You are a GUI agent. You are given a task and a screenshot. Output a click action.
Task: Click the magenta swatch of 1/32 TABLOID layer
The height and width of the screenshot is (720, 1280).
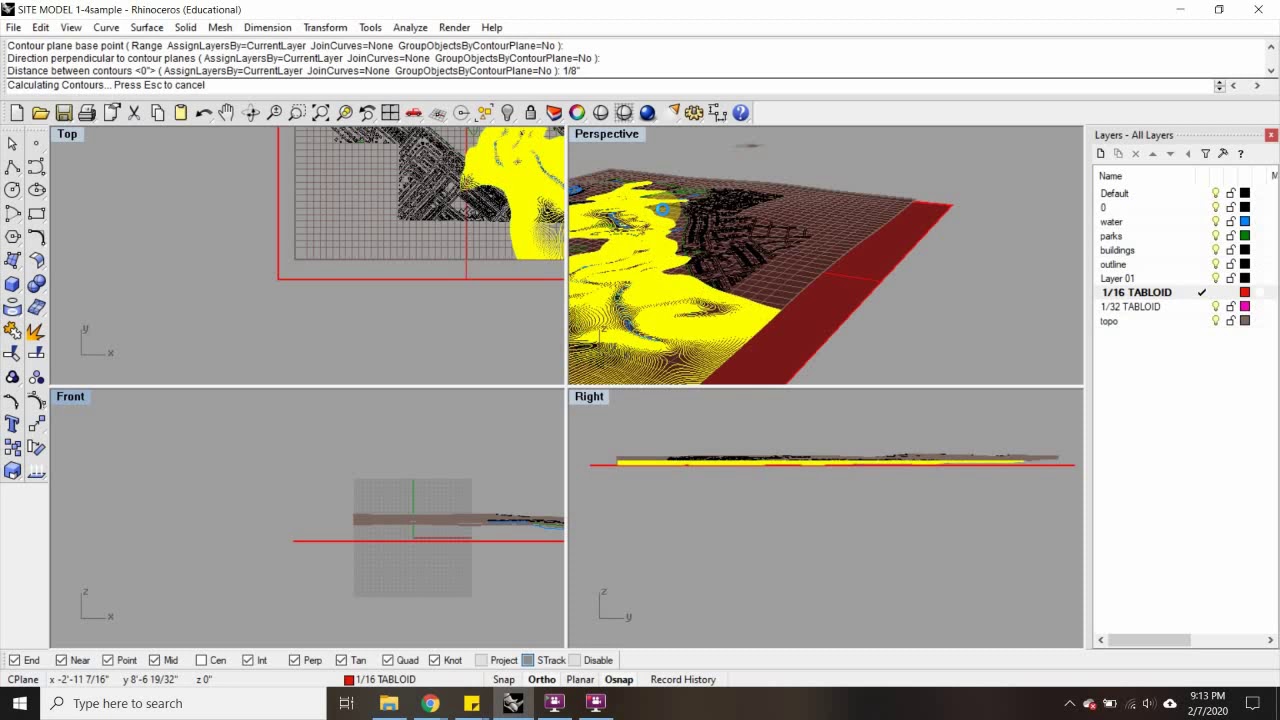point(1245,307)
